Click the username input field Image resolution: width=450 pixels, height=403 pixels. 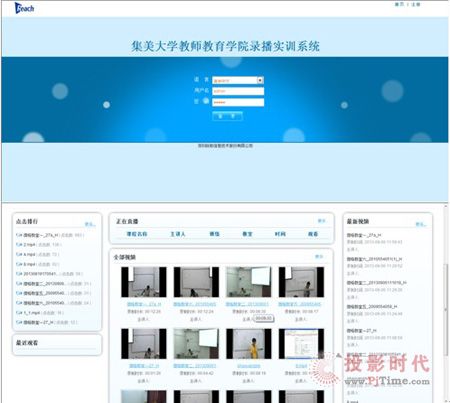pos(238,91)
